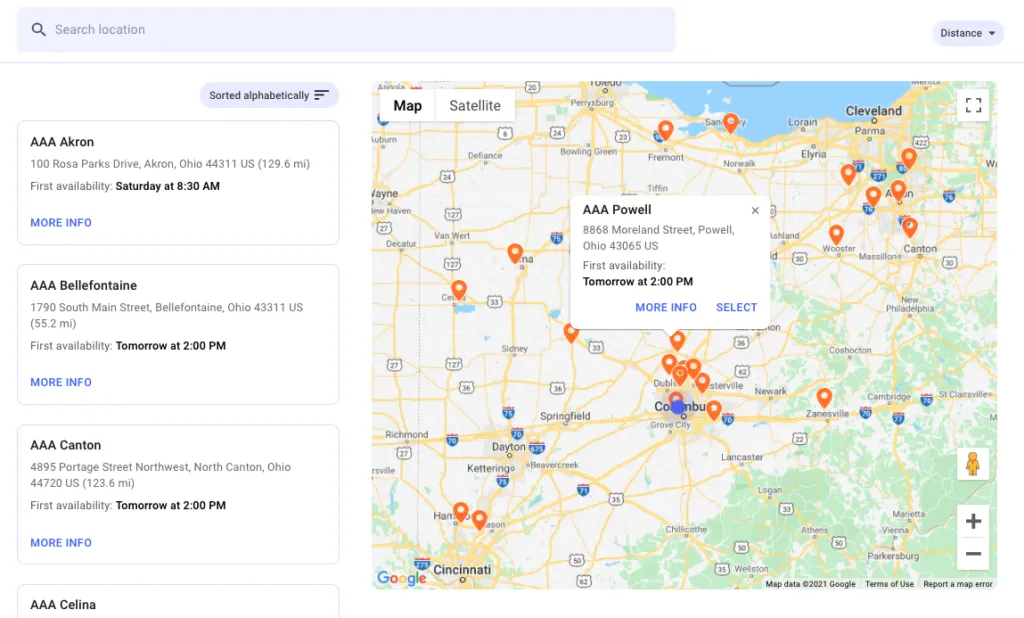Click the map pin at Lima
Image resolution: width=1024 pixels, height=618 pixels.
pos(515,253)
